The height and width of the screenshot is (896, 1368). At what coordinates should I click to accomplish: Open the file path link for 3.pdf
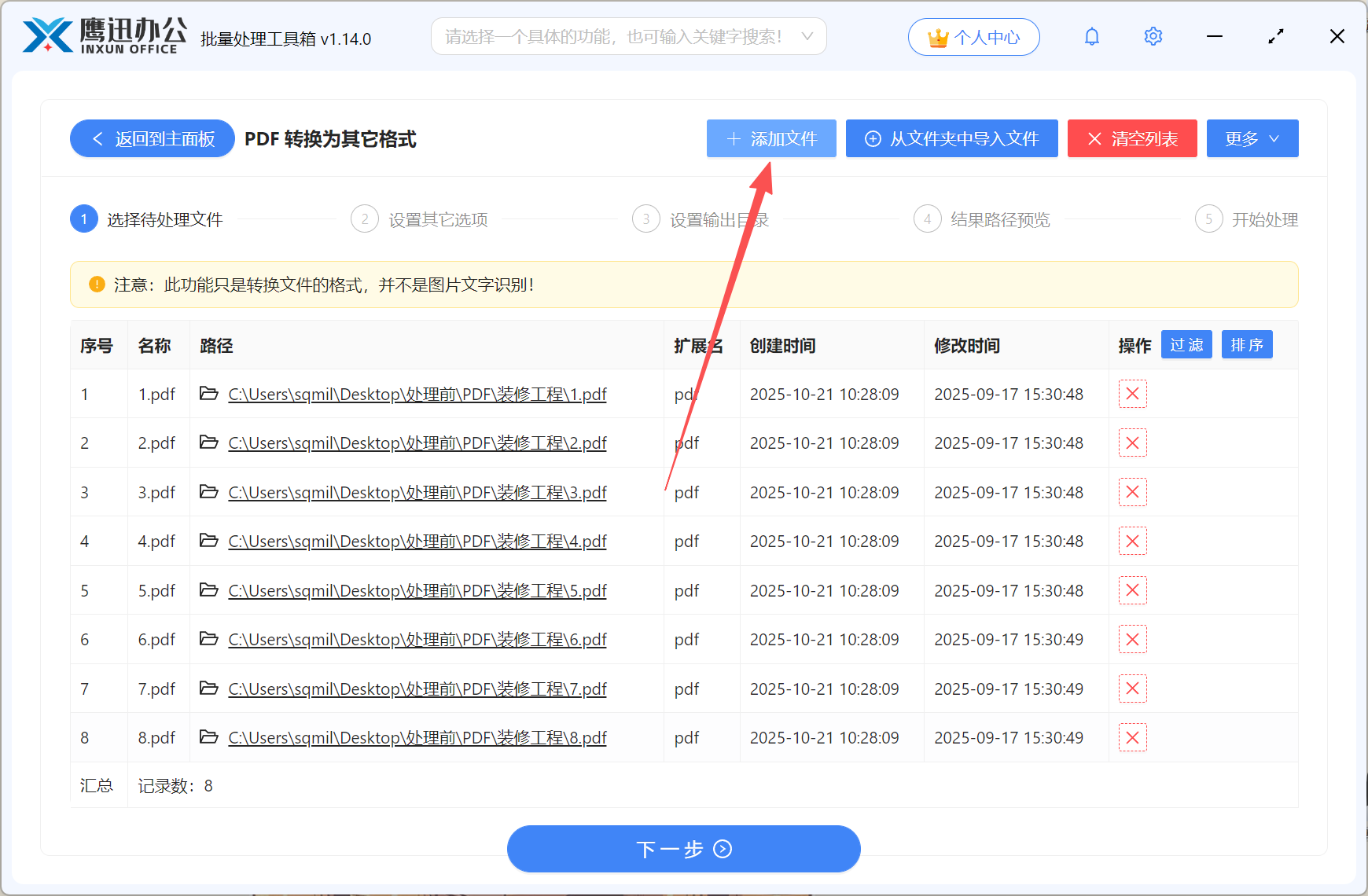417,492
